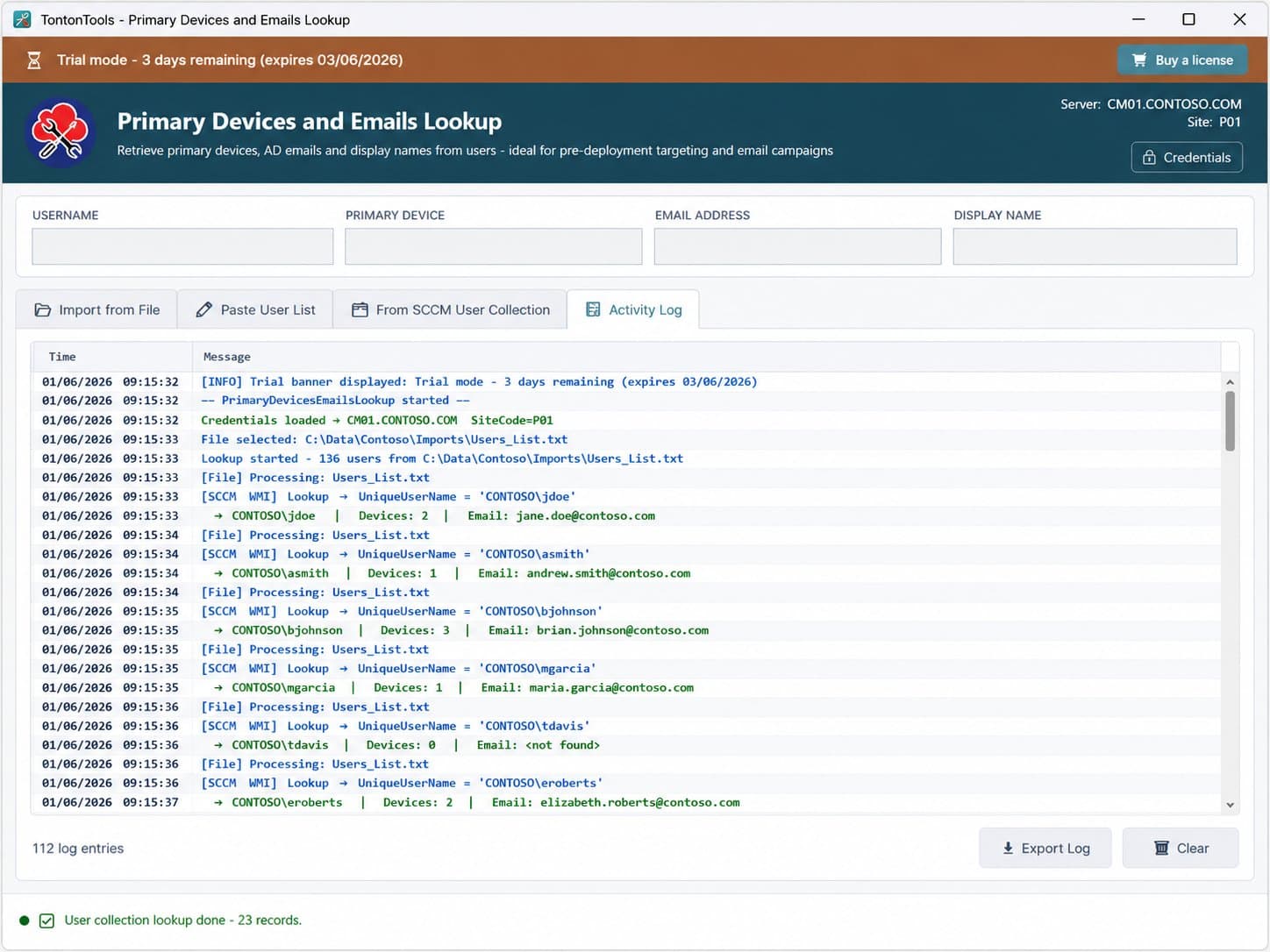Click the log sheet icon on Activity Log tab
Viewport: 1270px width, 952px height.
[x=593, y=309]
